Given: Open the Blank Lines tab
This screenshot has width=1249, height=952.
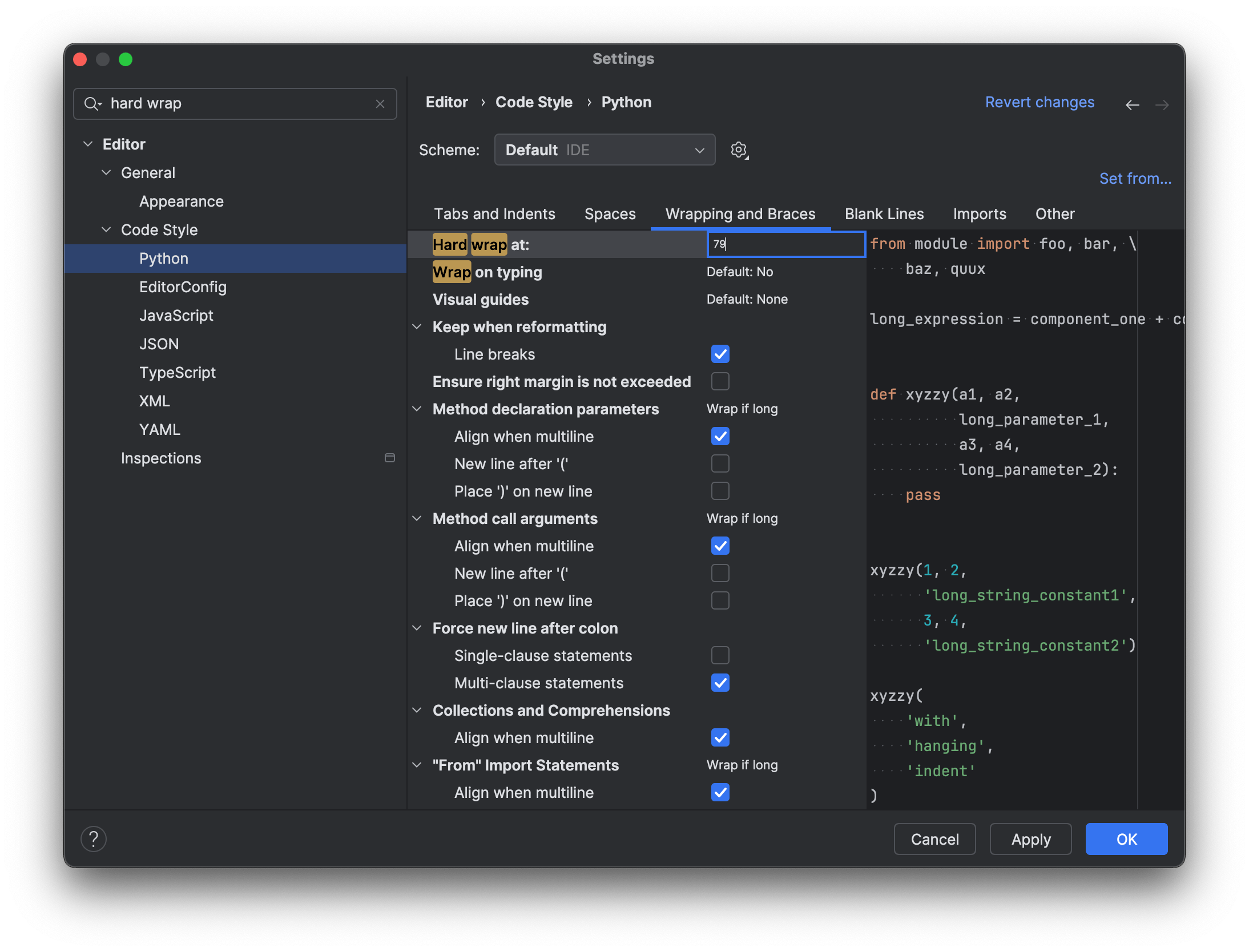Looking at the screenshot, I should point(884,214).
